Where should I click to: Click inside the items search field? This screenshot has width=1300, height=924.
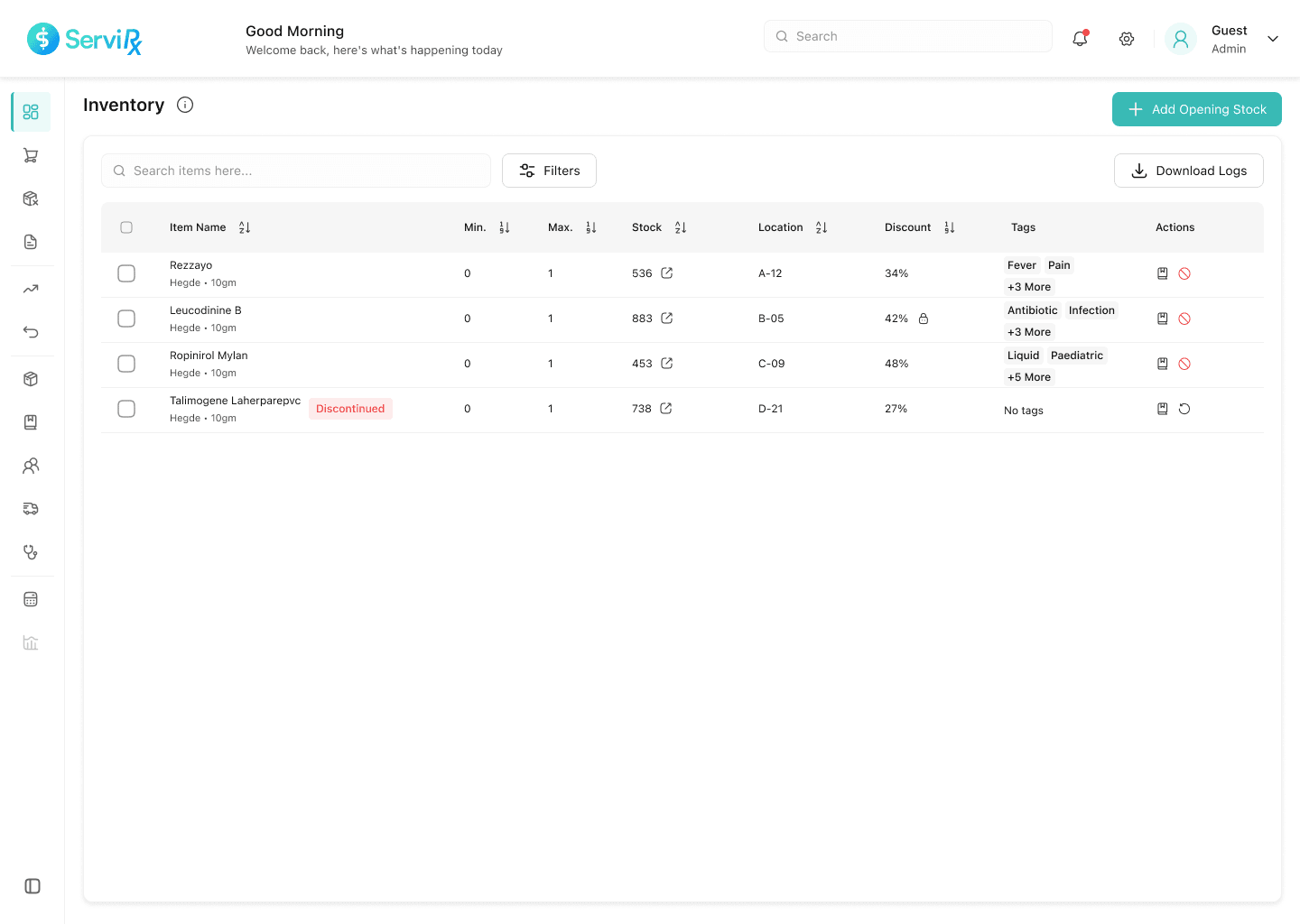click(295, 171)
